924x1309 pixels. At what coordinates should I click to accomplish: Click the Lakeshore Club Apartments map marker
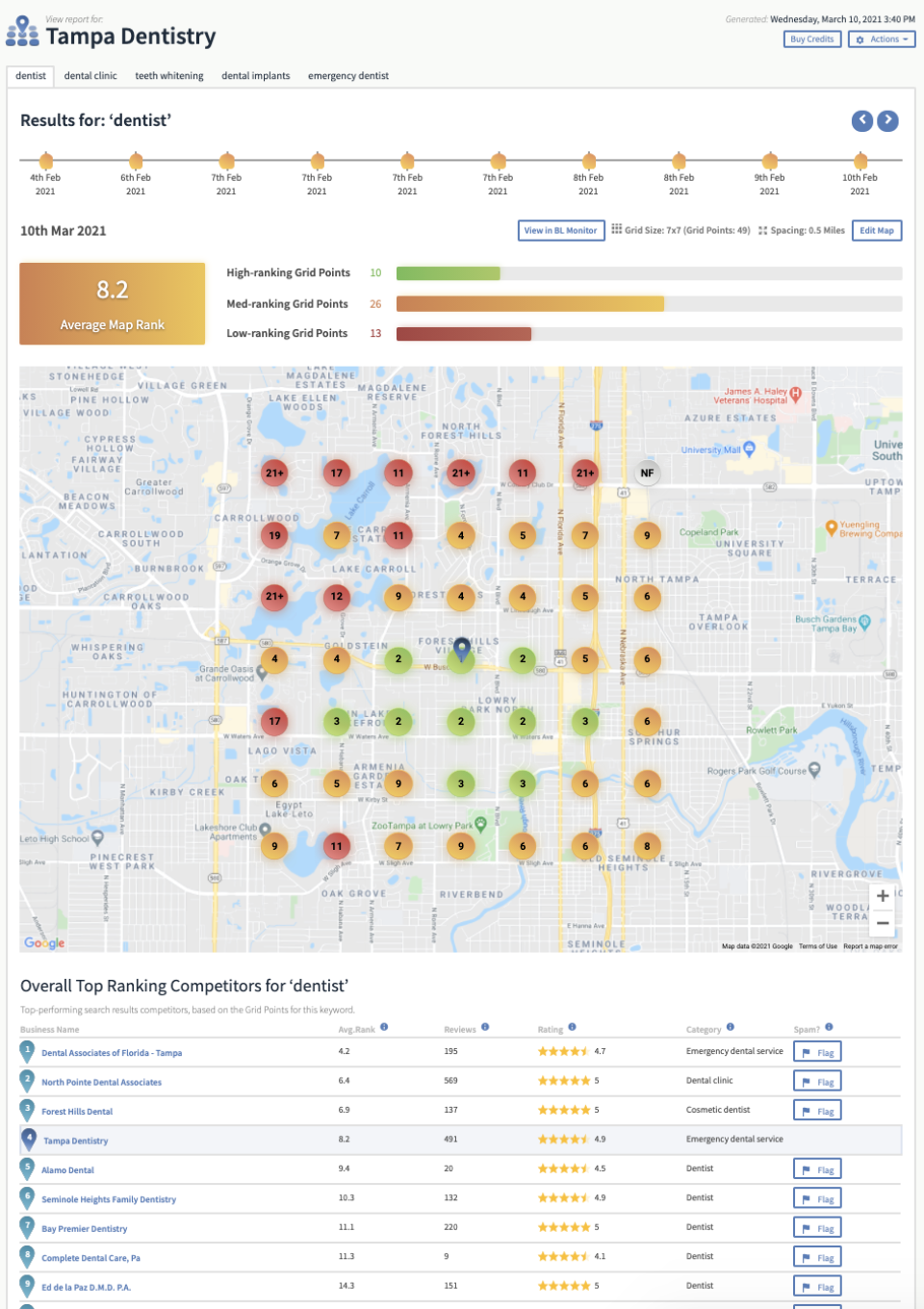265,829
